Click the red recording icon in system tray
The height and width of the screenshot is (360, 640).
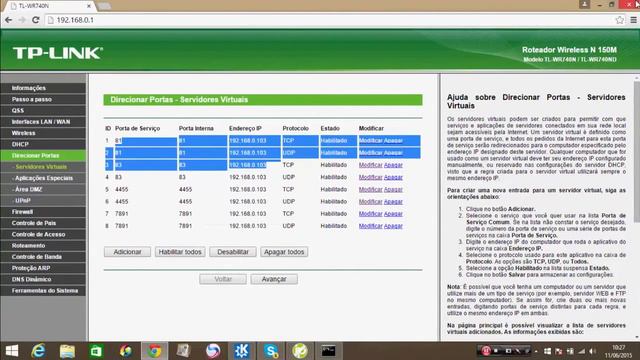coord(486,351)
